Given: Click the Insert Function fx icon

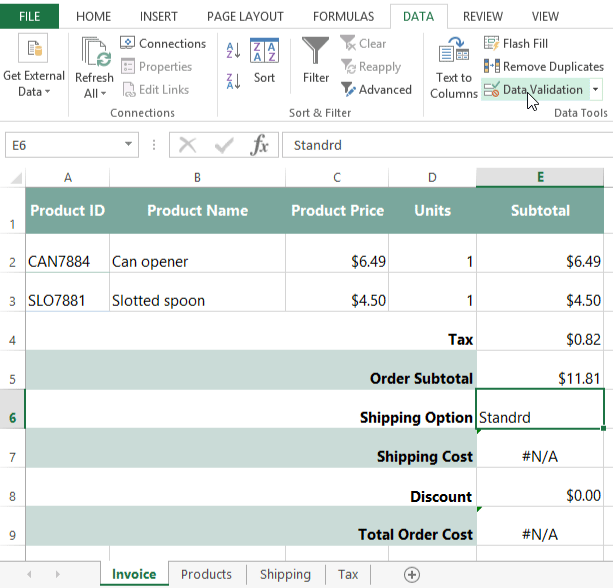Looking at the screenshot, I should [x=260, y=145].
